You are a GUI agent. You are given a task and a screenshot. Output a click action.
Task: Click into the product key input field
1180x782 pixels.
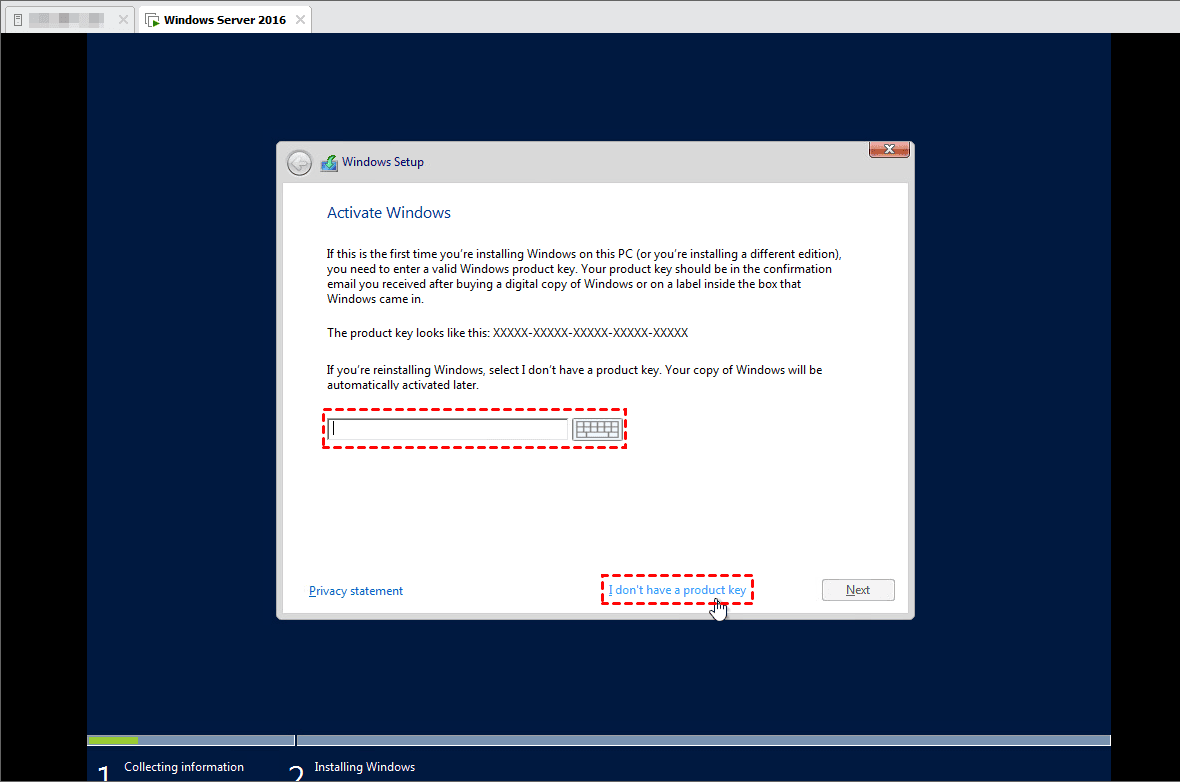tap(448, 429)
